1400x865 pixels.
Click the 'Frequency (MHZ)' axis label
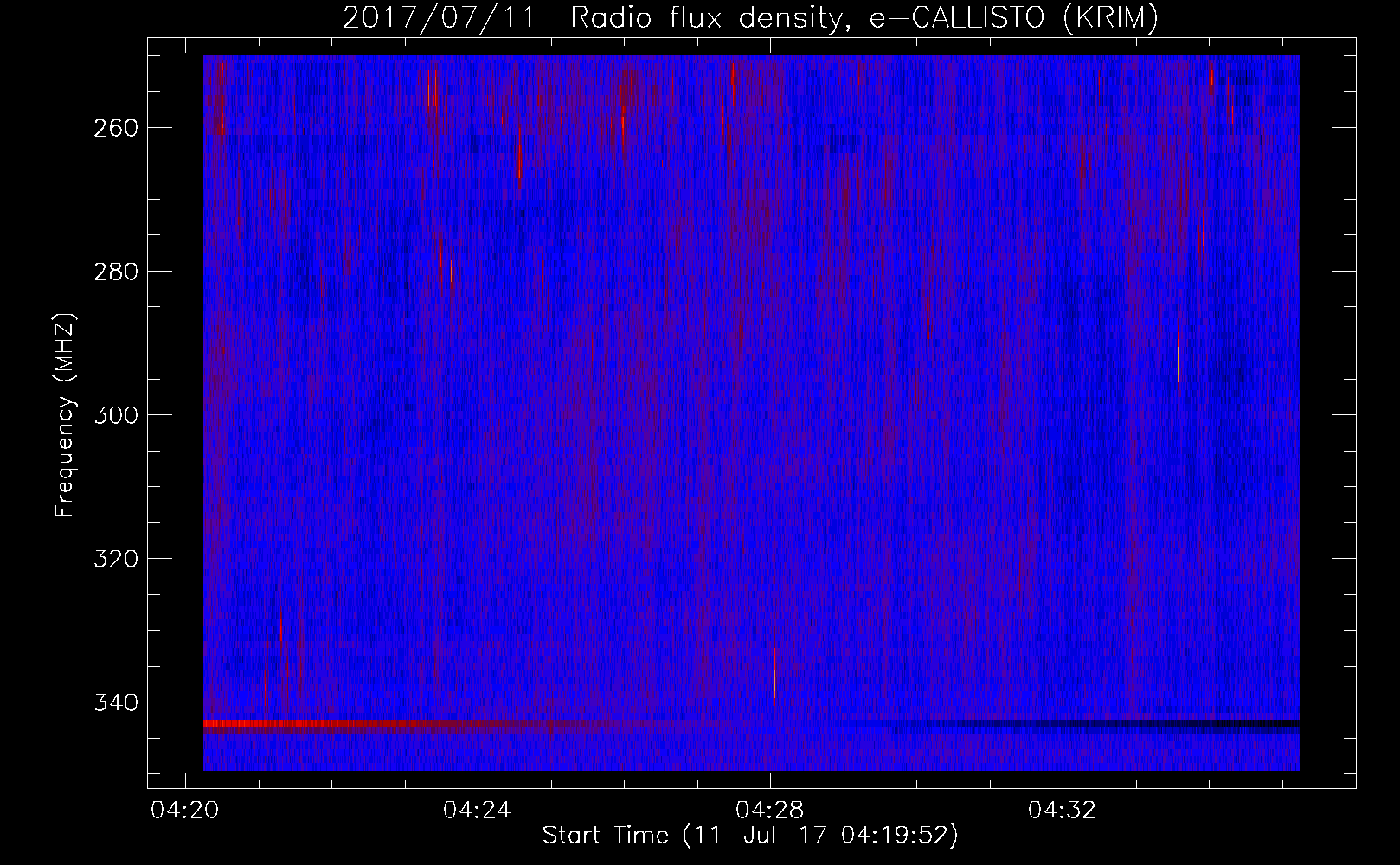click(66, 415)
